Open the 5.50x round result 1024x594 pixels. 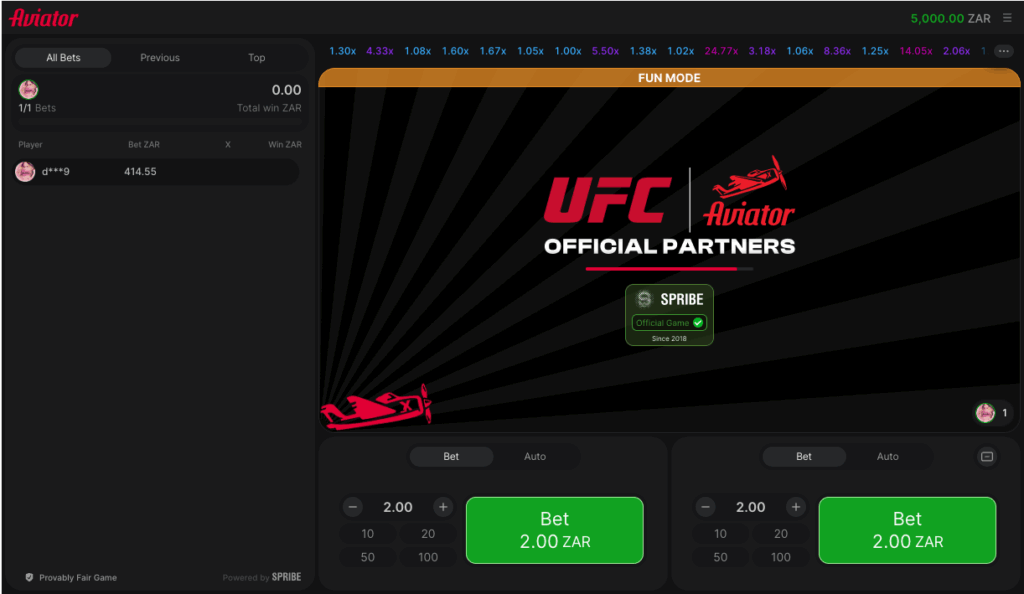[x=605, y=51]
